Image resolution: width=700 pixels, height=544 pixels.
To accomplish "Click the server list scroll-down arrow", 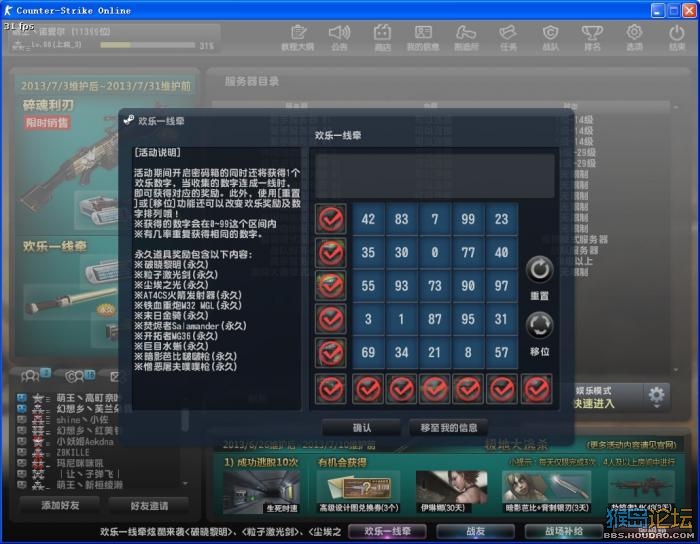I will pos(676,370).
